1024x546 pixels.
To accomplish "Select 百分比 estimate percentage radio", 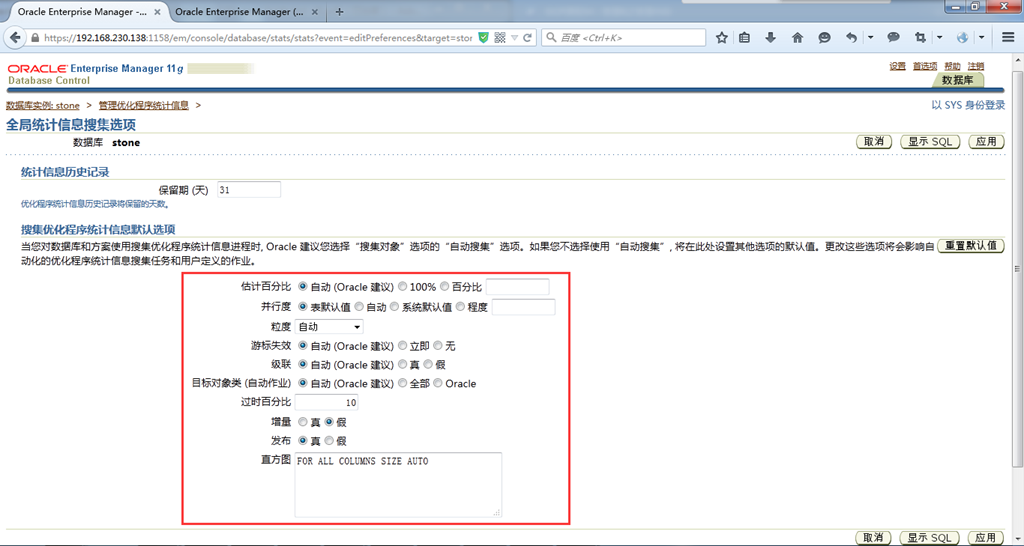I will click(x=445, y=286).
